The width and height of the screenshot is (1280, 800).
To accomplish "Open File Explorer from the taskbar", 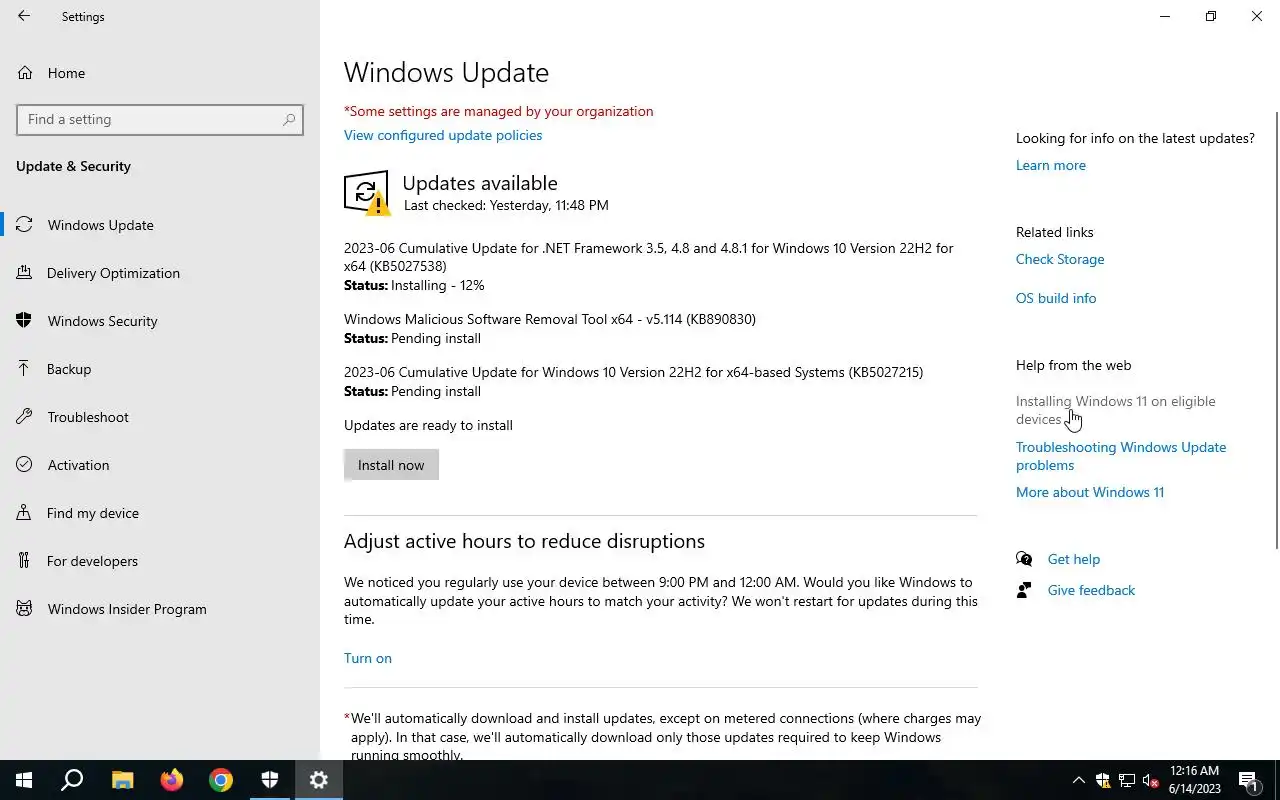I will coord(122,780).
